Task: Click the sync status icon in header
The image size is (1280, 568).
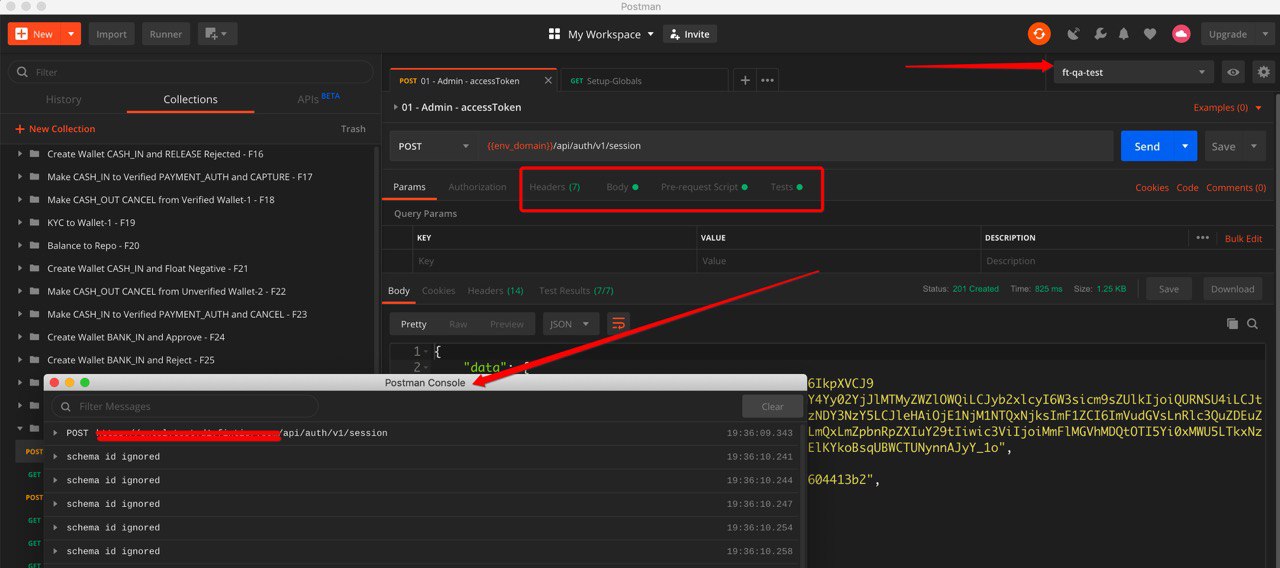Action: point(1039,34)
